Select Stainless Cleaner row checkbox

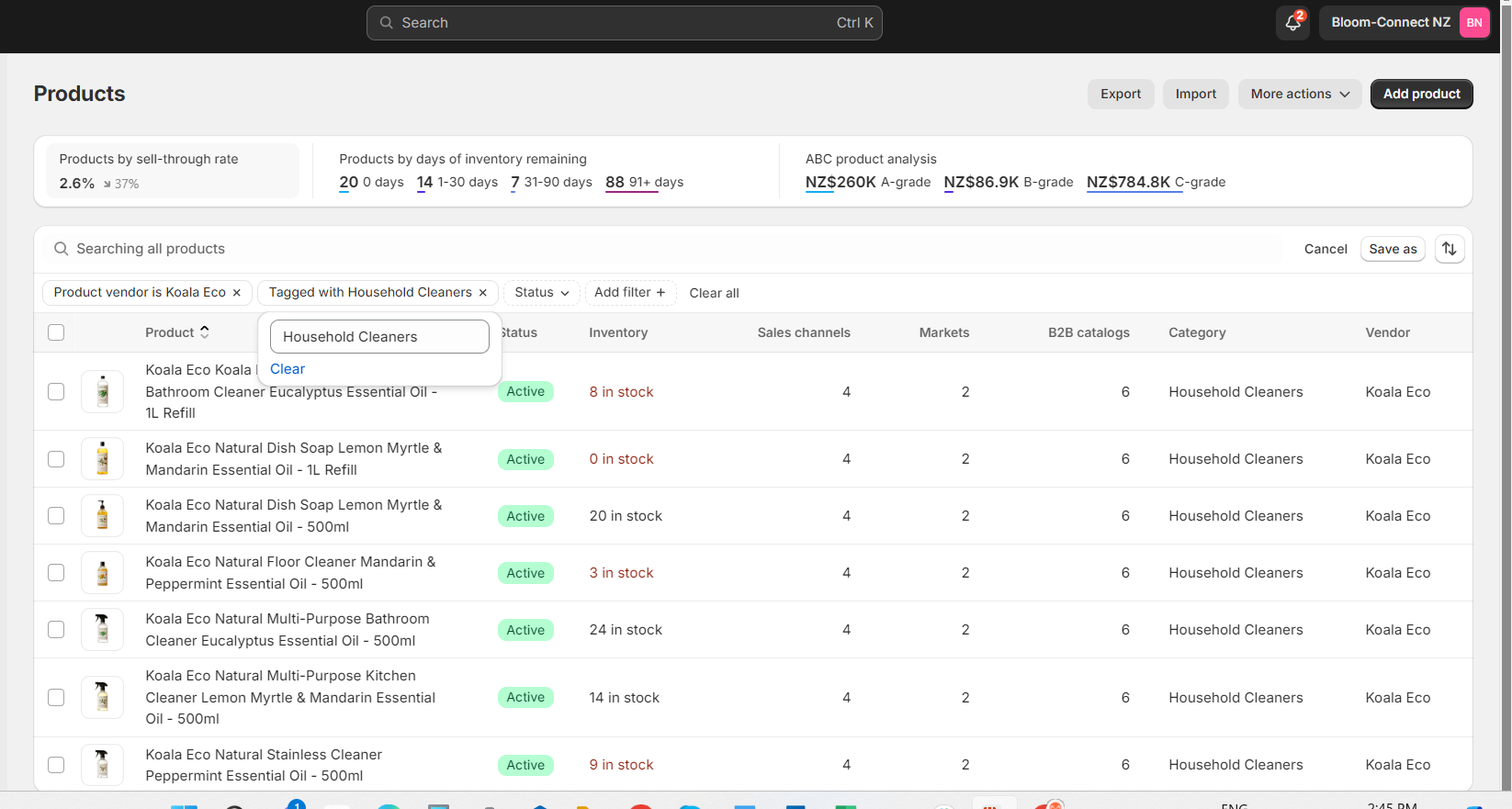tap(56, 765)
